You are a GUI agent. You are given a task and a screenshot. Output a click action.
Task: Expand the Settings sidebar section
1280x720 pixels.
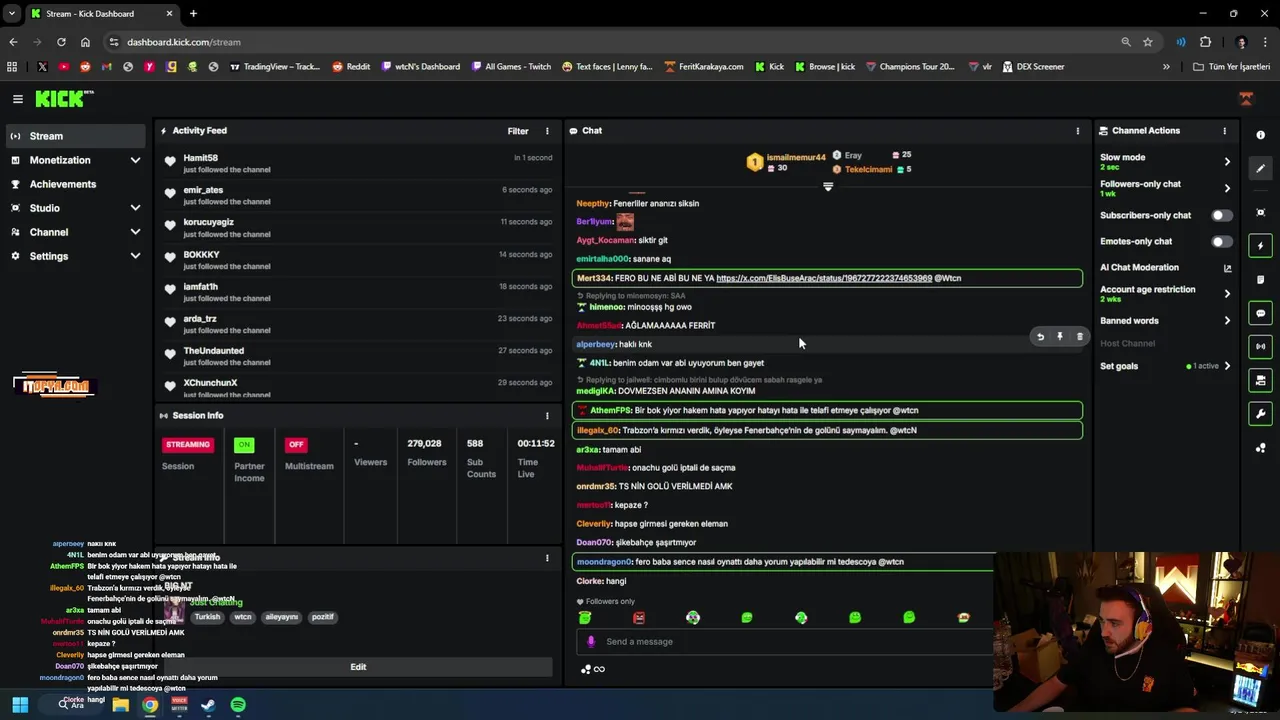(x=135, y=256)
